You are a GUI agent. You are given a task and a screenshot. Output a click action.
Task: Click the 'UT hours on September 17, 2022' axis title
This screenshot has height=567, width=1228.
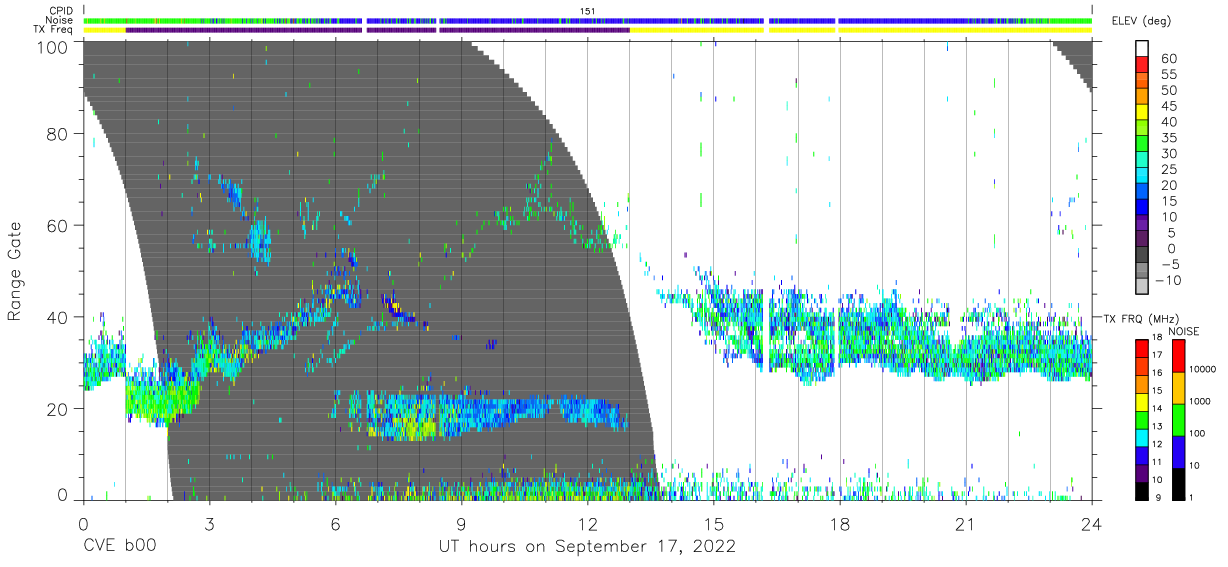587,547
